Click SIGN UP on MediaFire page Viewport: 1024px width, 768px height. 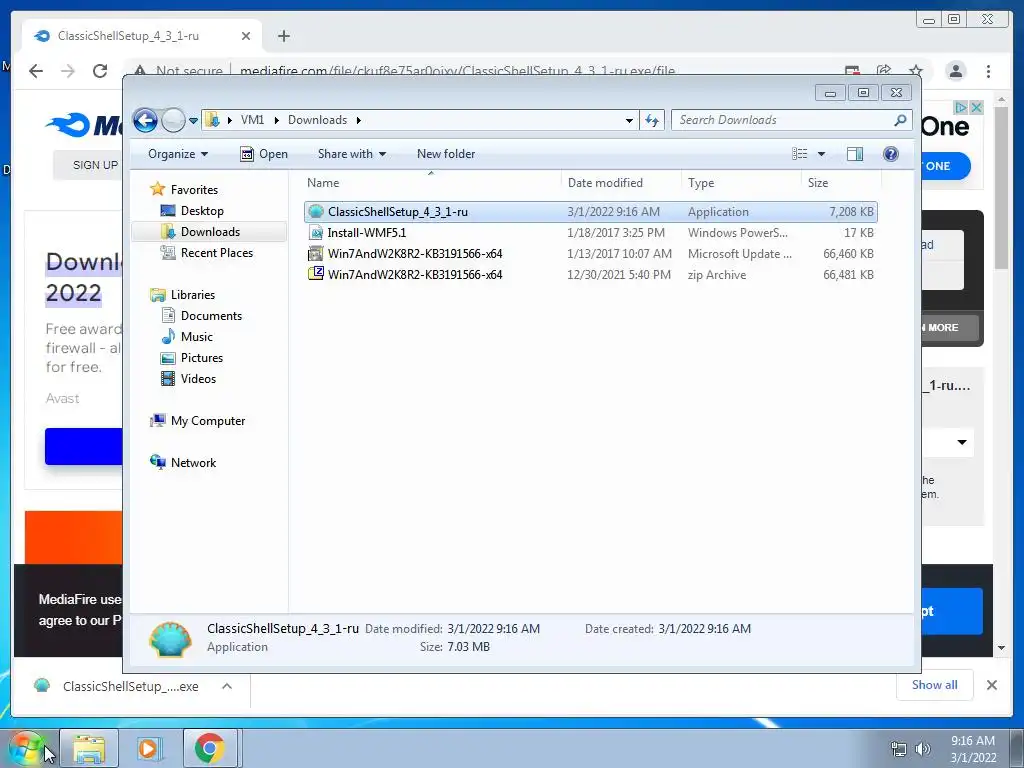pyautogui.click(x=95, y=165)
